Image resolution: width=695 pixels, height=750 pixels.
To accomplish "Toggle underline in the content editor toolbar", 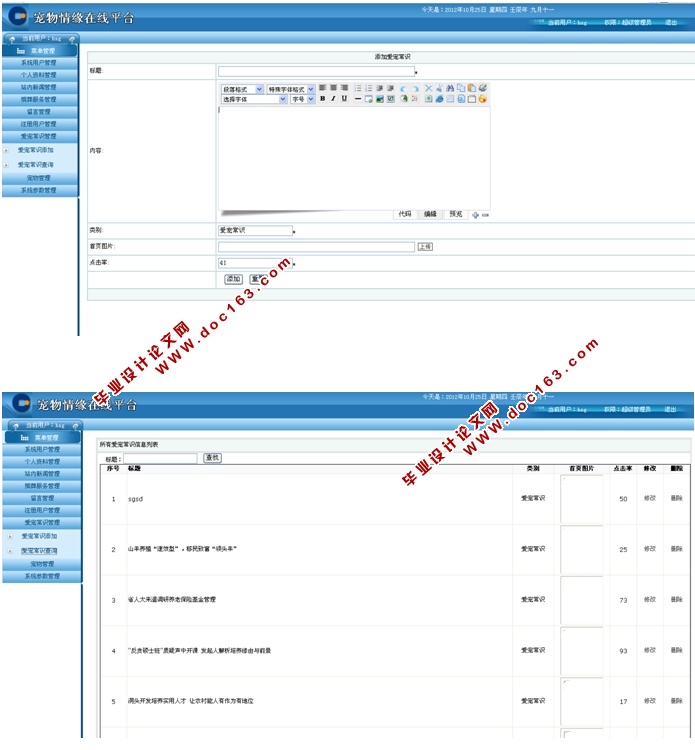I will coord(344,99).
